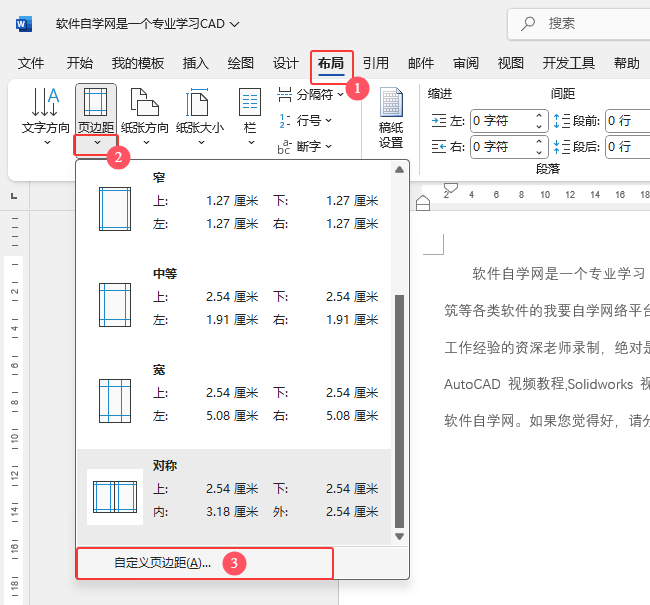Screen dimensions: 650x605
Task: Open the document title dropdown chevron
Action: click(235, 24)
